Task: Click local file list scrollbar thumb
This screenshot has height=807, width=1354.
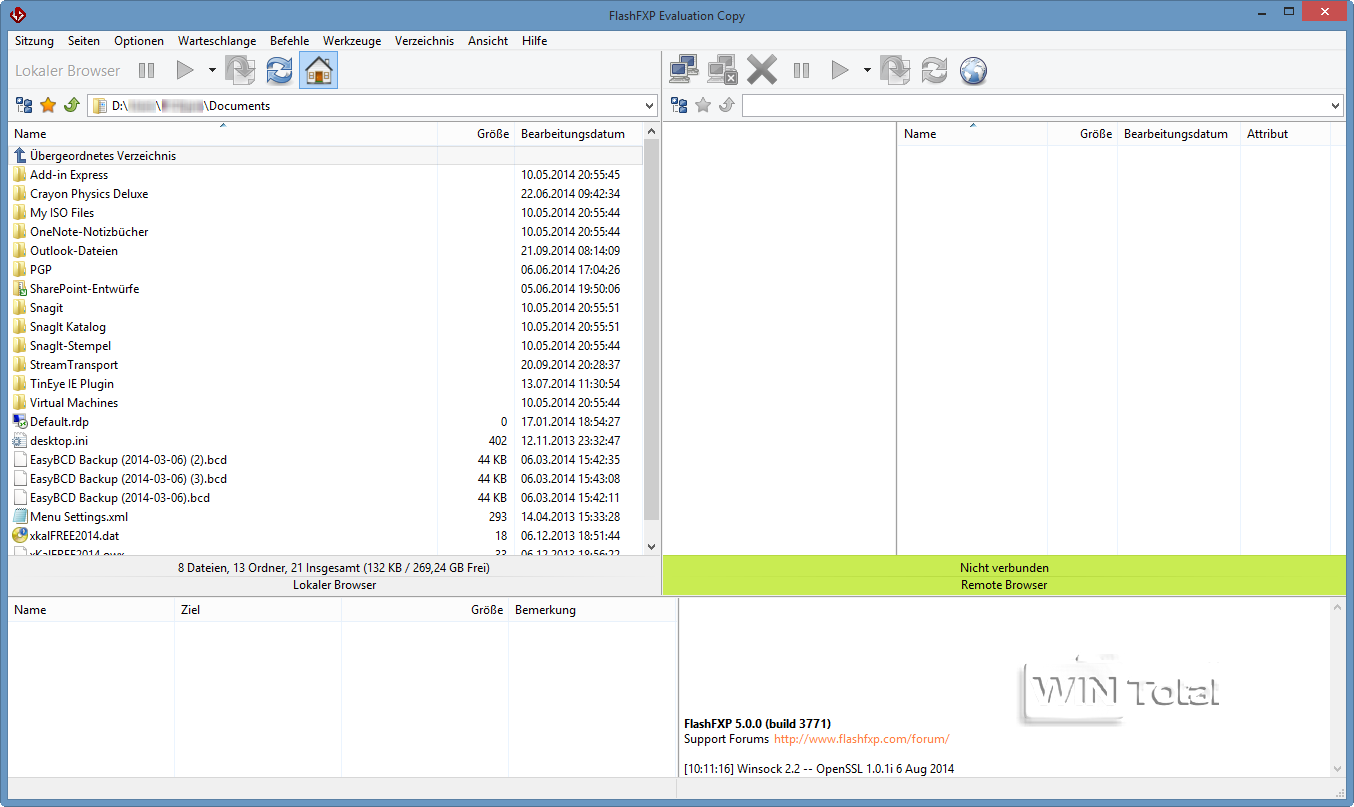Action: 652,330
